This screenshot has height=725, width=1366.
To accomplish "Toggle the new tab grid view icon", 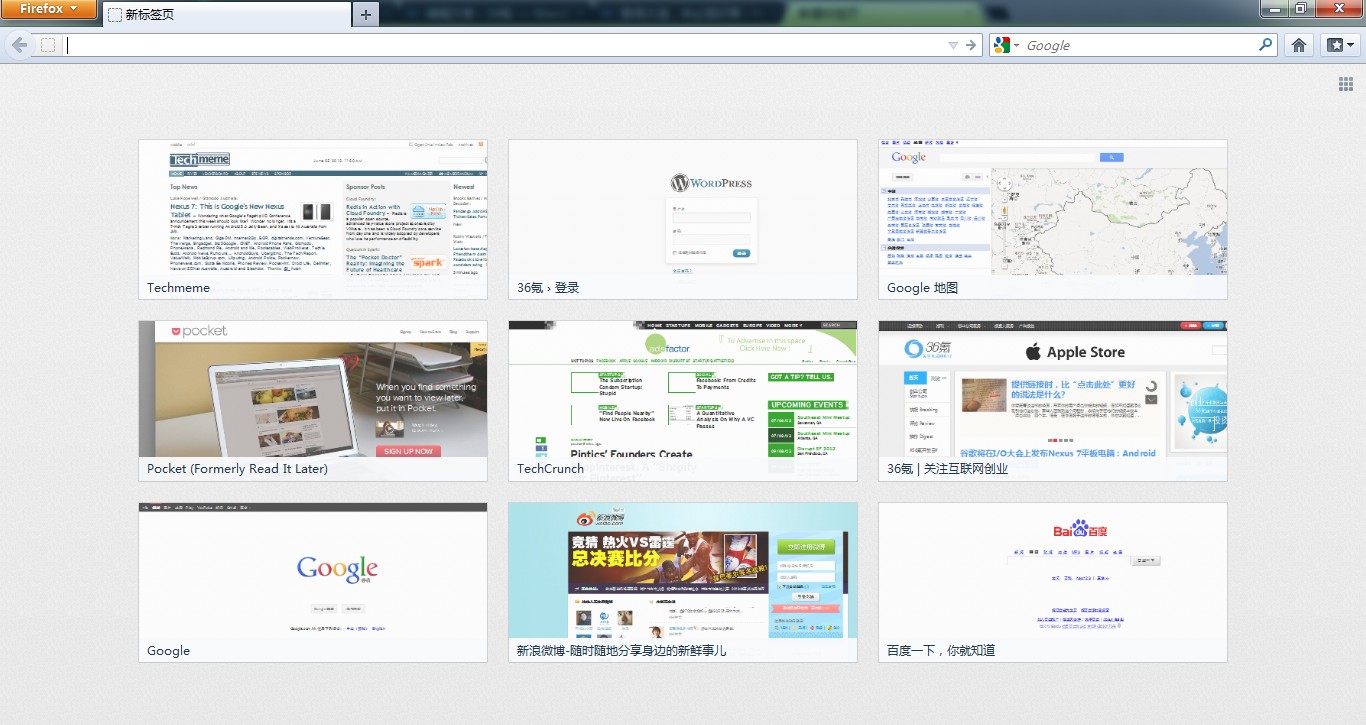I will click(1346, 83).
